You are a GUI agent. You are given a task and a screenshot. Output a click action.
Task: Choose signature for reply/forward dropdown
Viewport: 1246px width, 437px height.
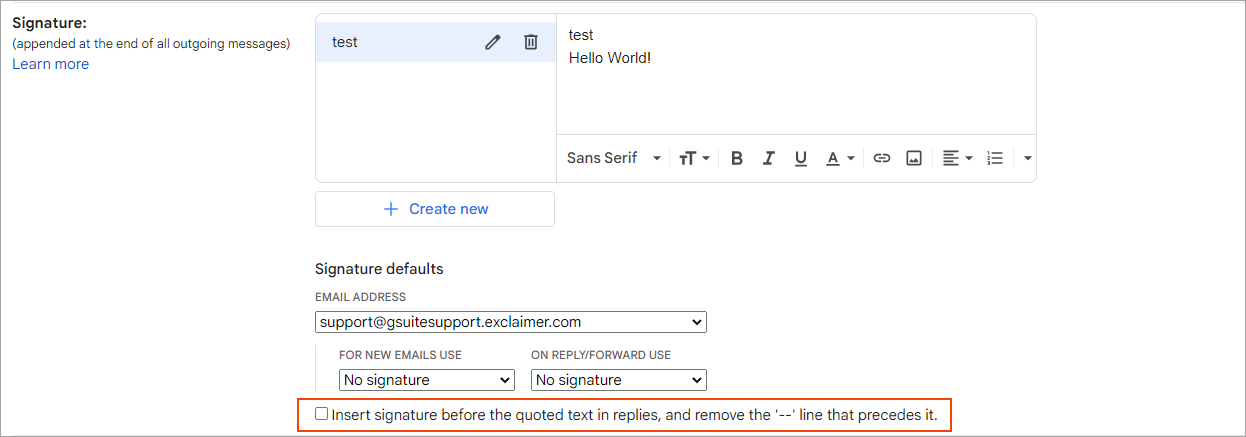pyautogui.click(x=619, y=380)
